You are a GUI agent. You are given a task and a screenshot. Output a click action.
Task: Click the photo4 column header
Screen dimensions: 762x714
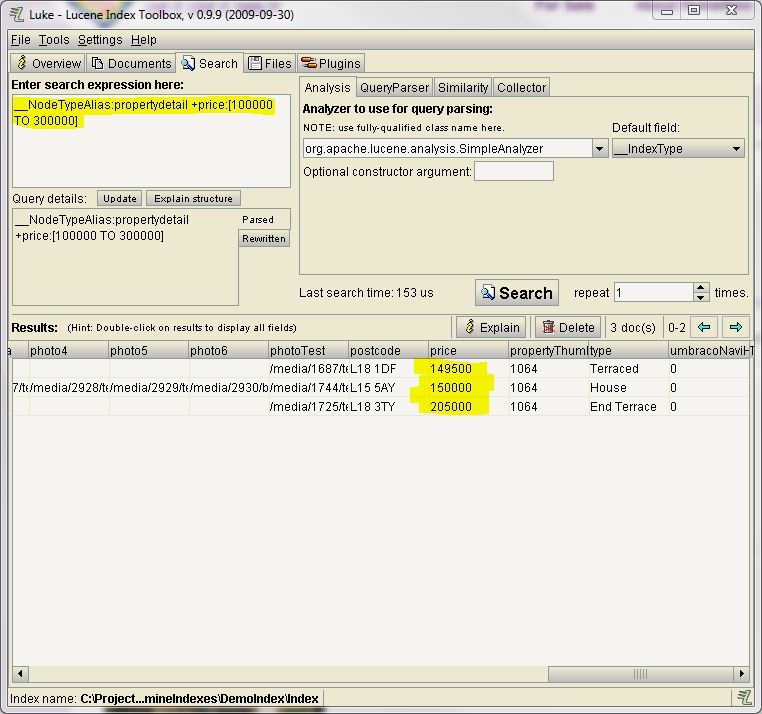69,350
